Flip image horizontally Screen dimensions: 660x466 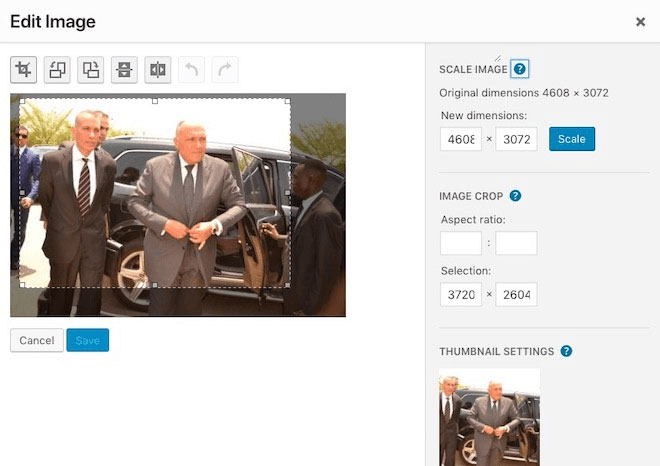[x=158, y=69]
